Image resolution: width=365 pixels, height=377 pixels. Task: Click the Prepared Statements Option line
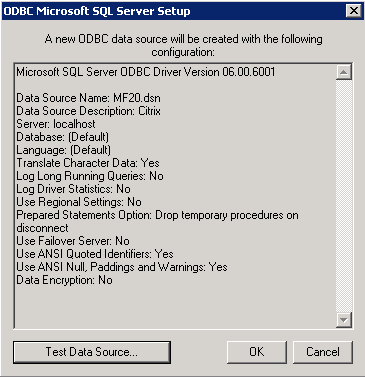pos(157,221)
